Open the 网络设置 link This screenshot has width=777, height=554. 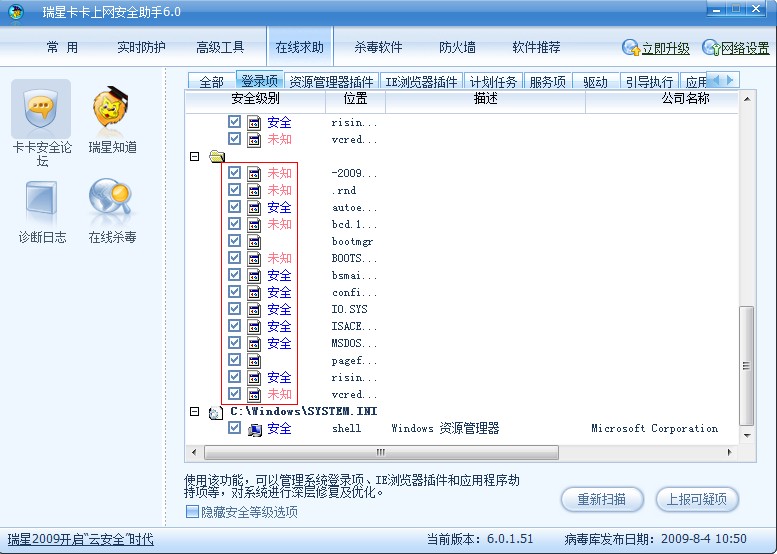point(745,49)
